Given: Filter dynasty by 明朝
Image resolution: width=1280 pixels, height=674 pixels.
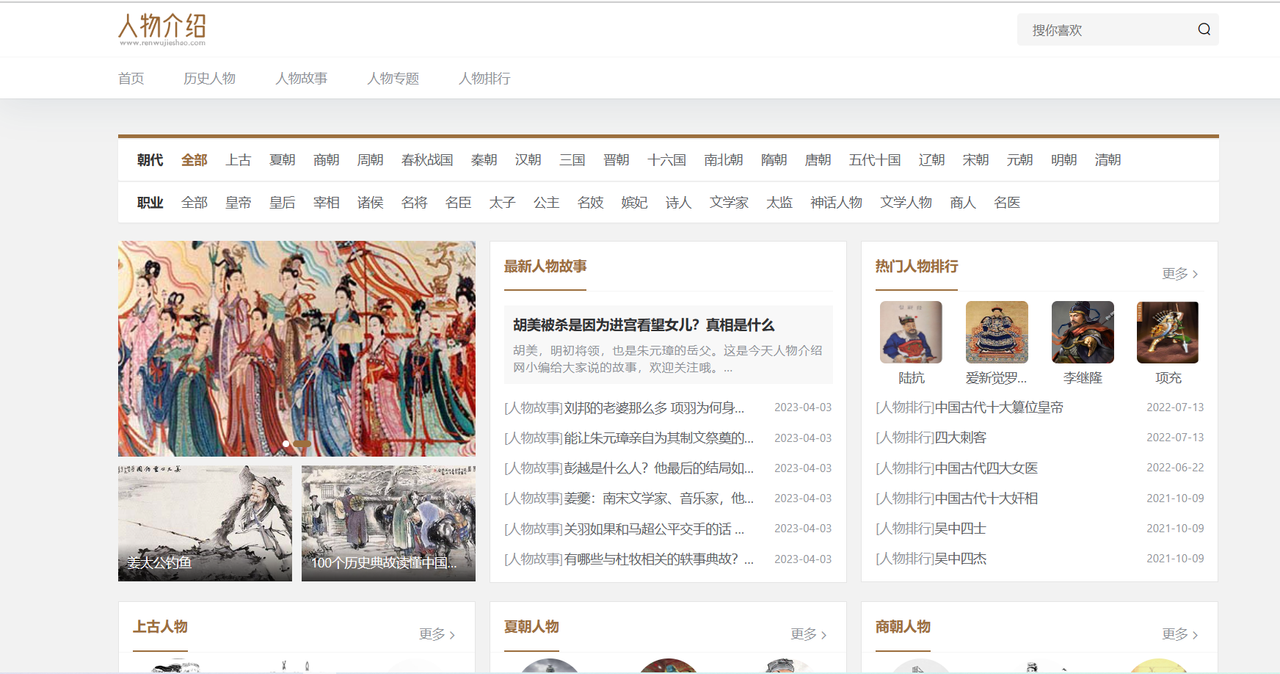Looking at the screenshot, I should [1064, 160].
